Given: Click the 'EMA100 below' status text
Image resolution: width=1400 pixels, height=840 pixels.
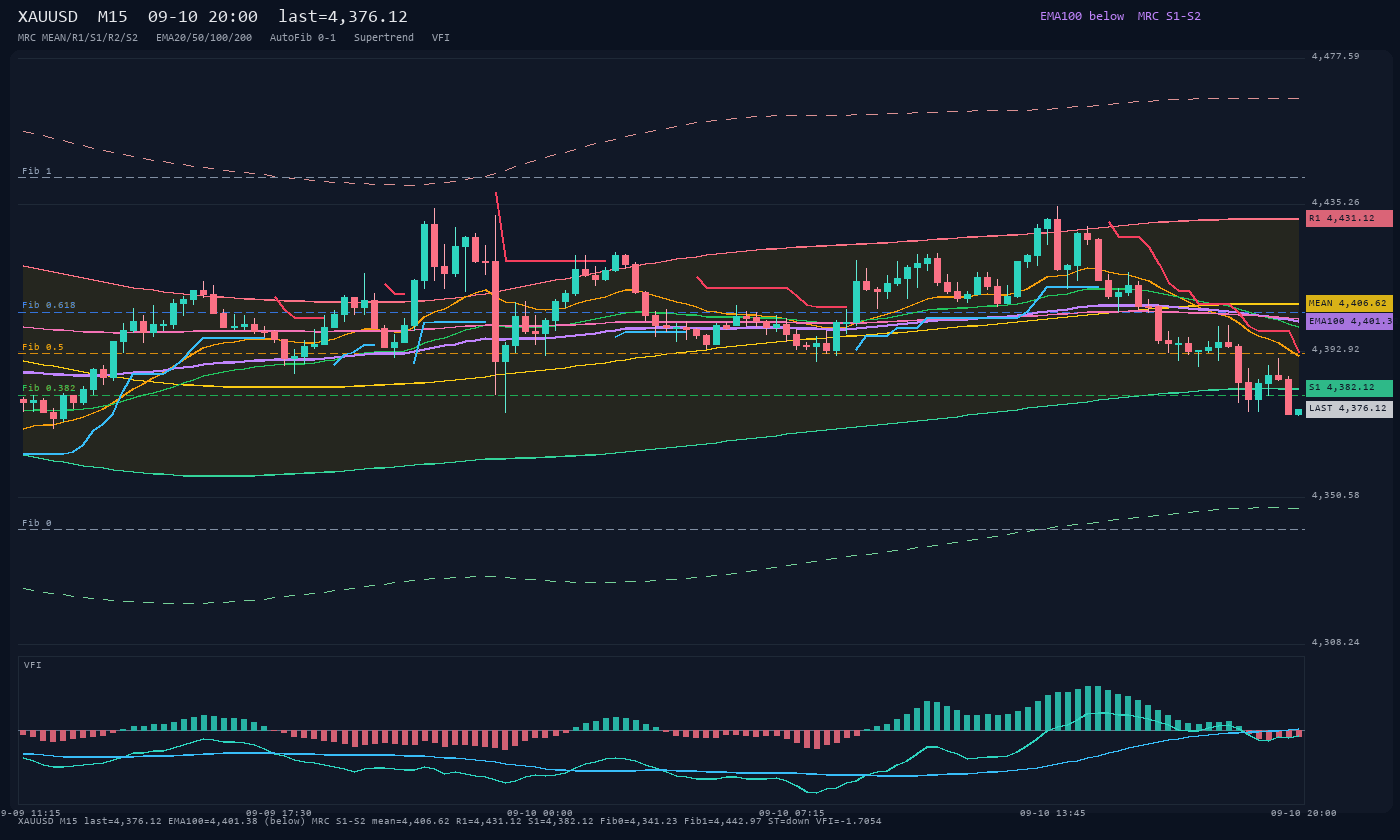Looking at the screenshot, I should [x=1082, y=16].
